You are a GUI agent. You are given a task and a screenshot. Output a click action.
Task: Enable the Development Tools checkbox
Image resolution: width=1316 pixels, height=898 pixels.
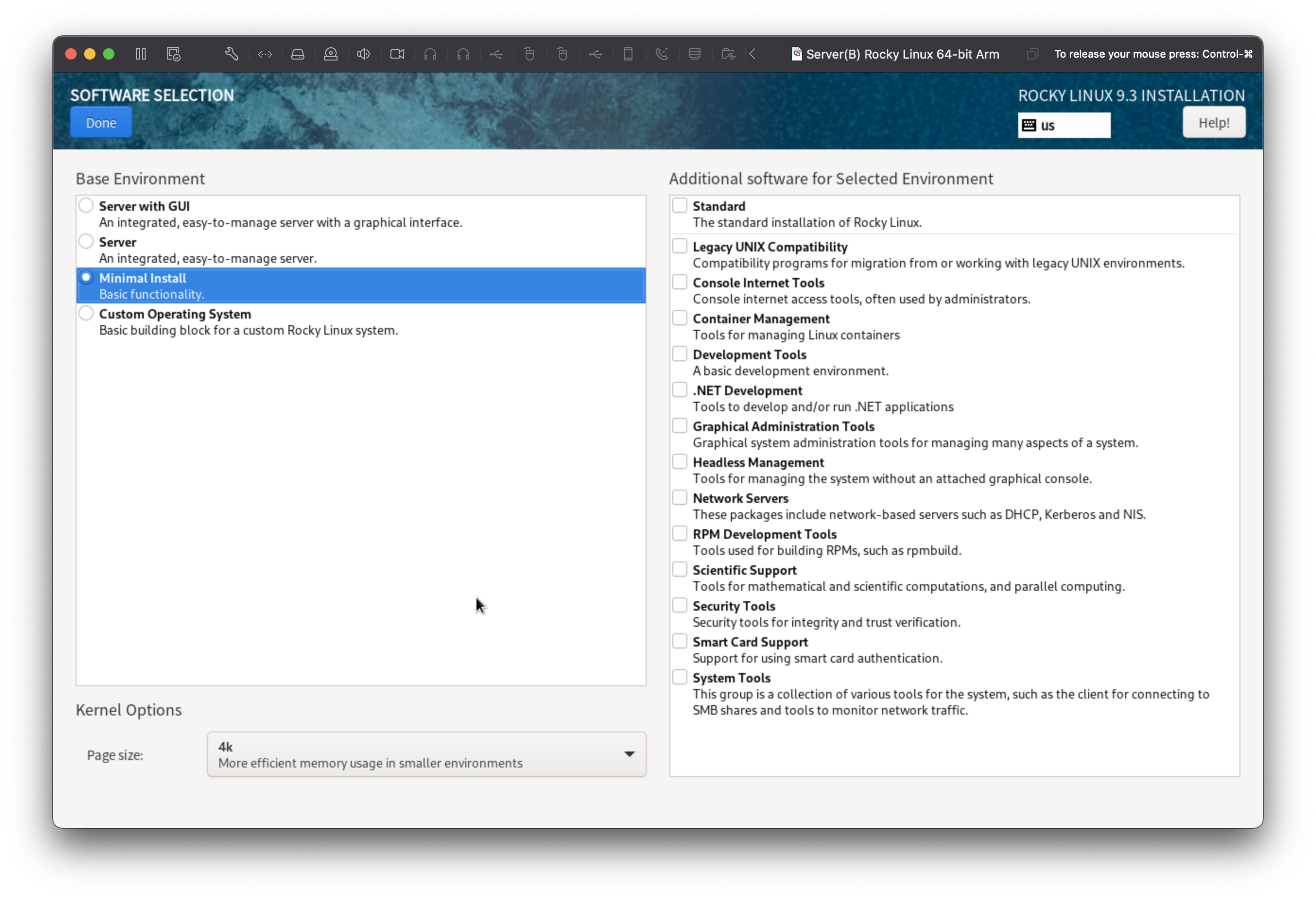(x=680, y=354)
